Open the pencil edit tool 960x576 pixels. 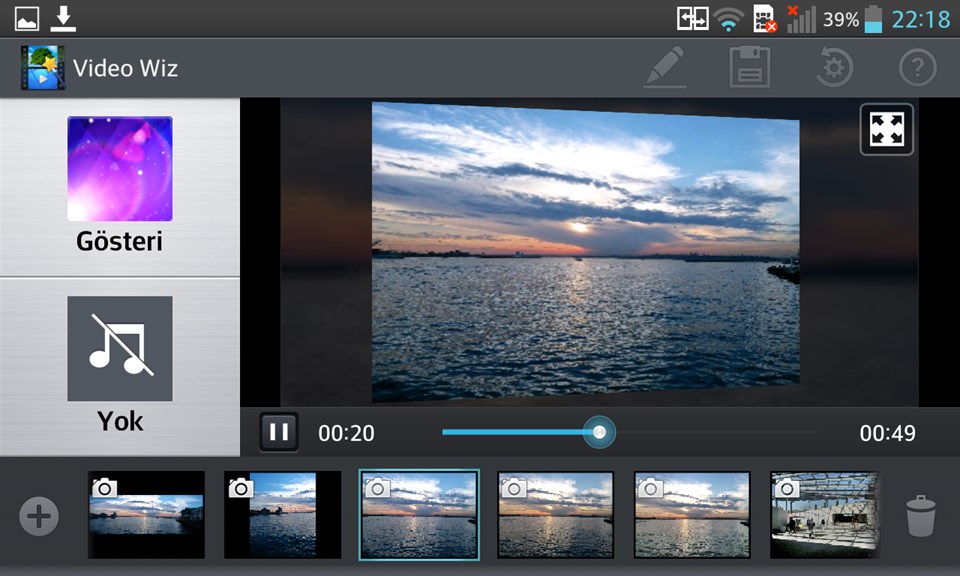point(665,67)
